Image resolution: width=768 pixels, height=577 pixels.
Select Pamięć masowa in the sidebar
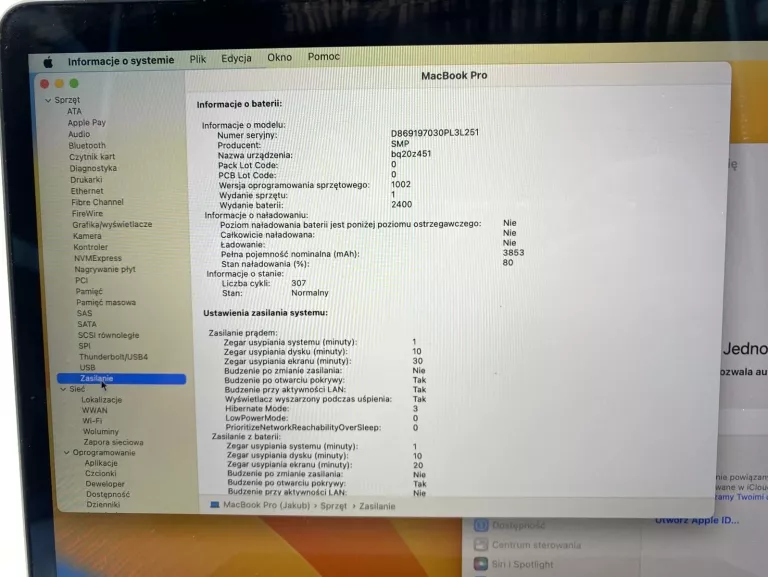click(106, 302)
